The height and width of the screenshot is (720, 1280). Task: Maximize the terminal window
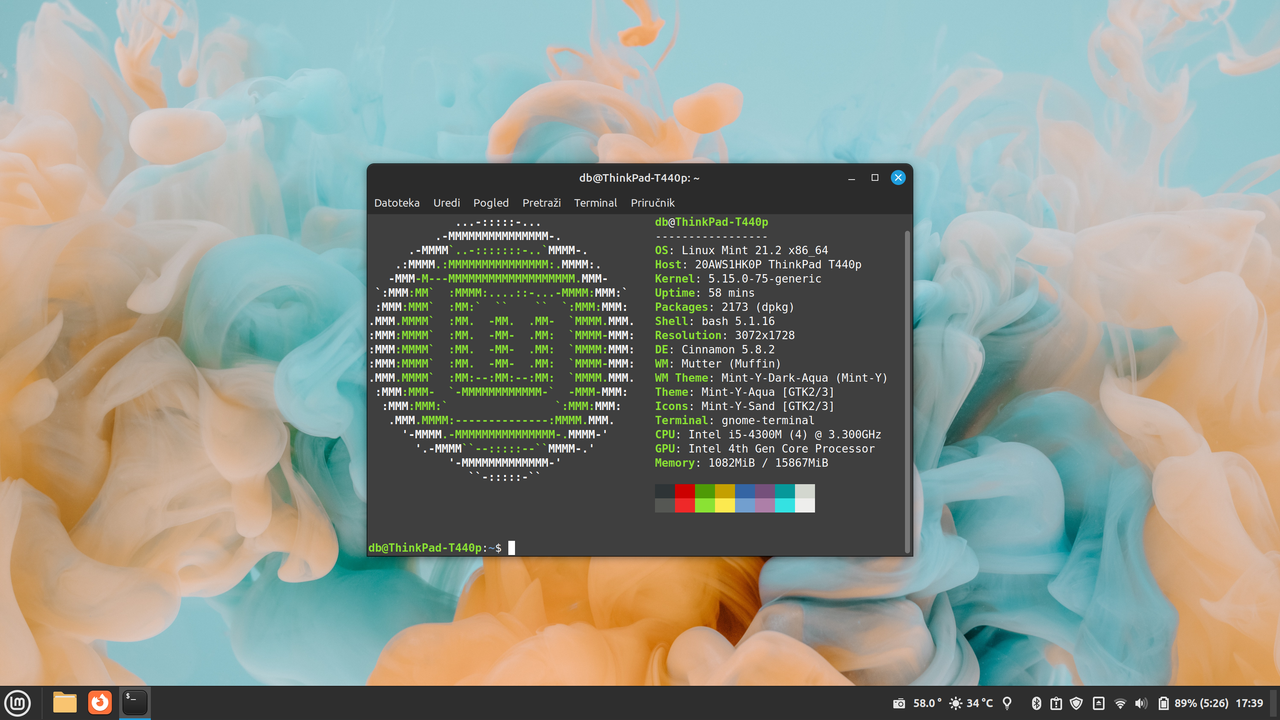click(x=875, y=178)
